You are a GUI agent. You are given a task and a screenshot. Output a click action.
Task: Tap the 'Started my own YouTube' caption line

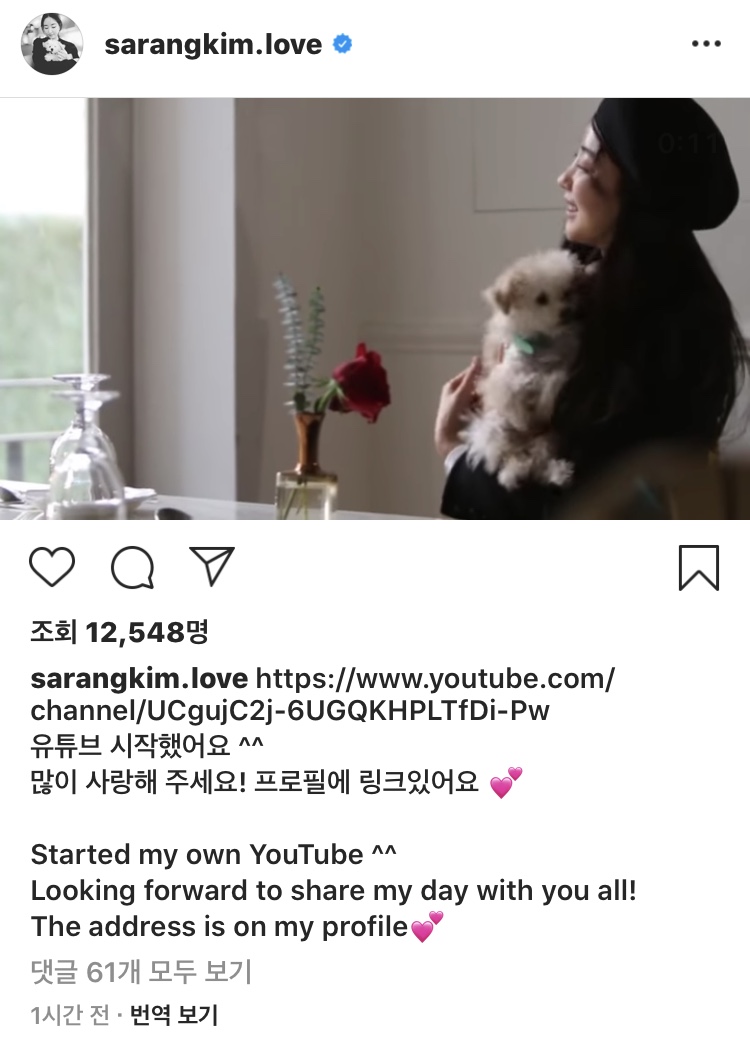pos(213,855)
